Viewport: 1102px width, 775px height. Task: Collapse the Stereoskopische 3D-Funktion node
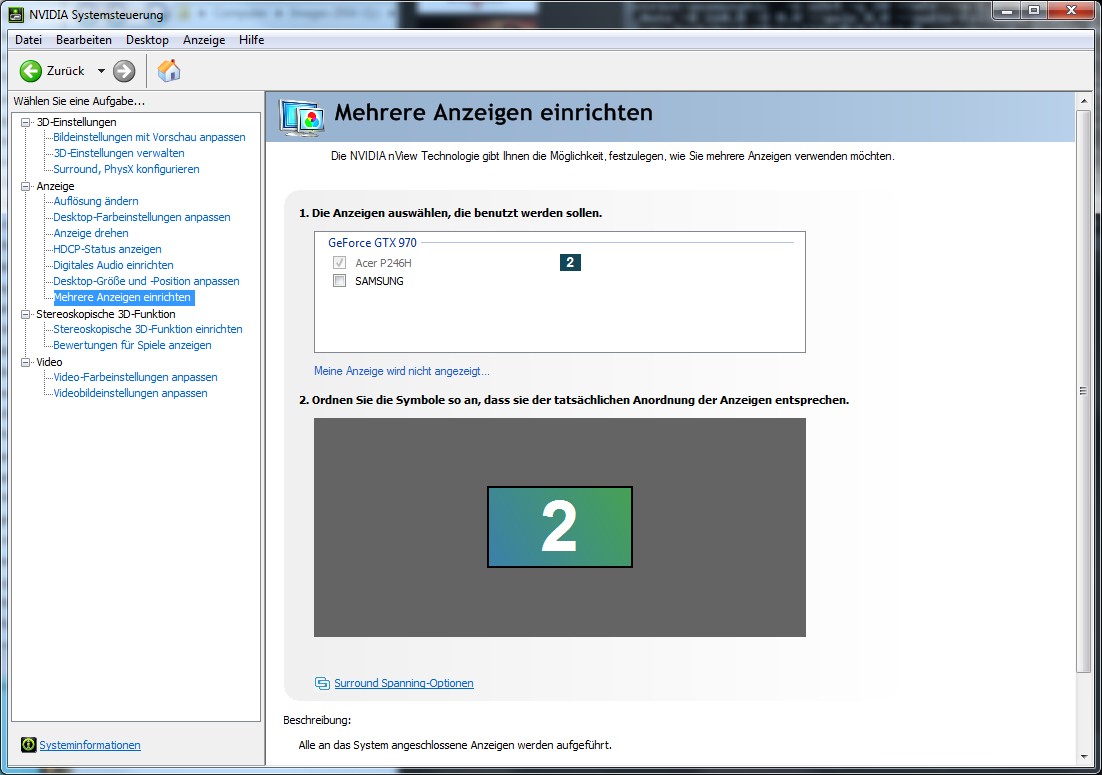click(x=26, y=314)
